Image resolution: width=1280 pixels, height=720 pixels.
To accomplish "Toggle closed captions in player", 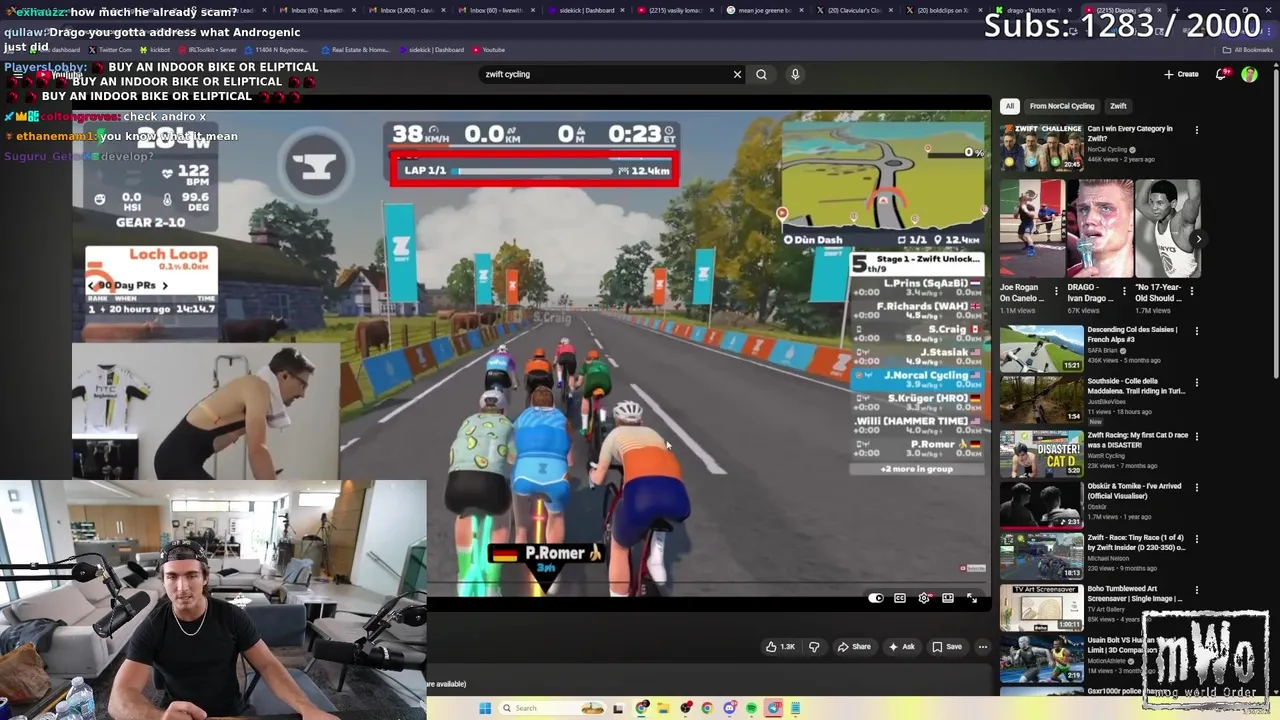I will (900, 598).
